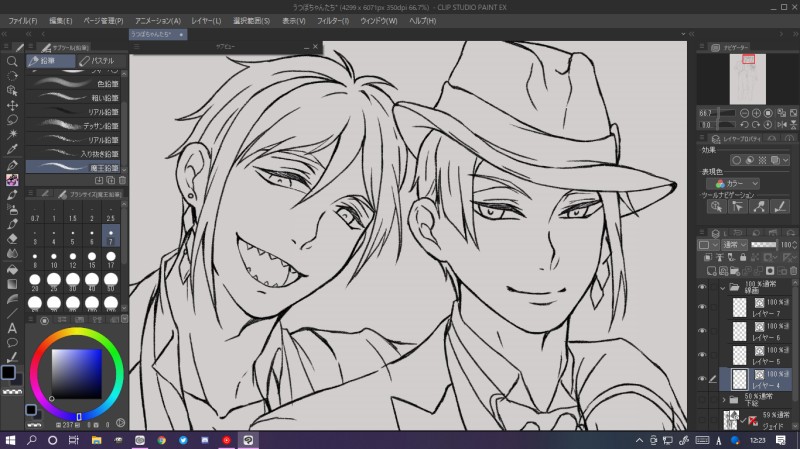This screenshot has width=800, height=449.
Task: Click the Auto select magic wand tool
Action: [x=12, y=134]
